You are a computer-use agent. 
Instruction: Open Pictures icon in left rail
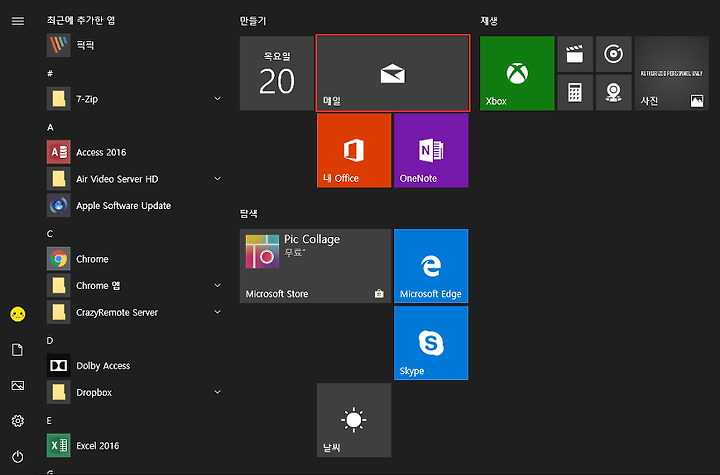pyautogui.click(x=17, y=385)
